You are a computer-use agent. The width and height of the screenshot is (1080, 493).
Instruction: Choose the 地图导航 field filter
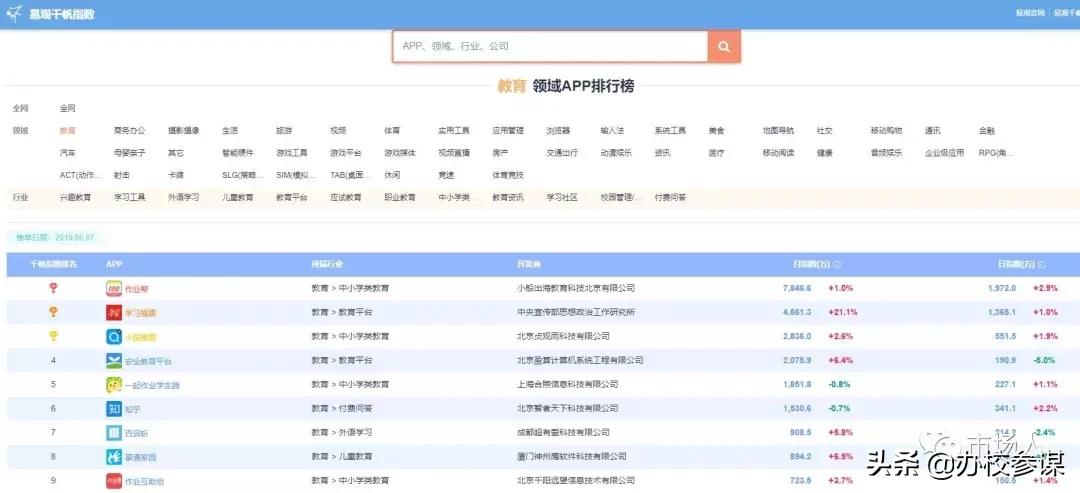pyautogui.click(x=778, y=130)
